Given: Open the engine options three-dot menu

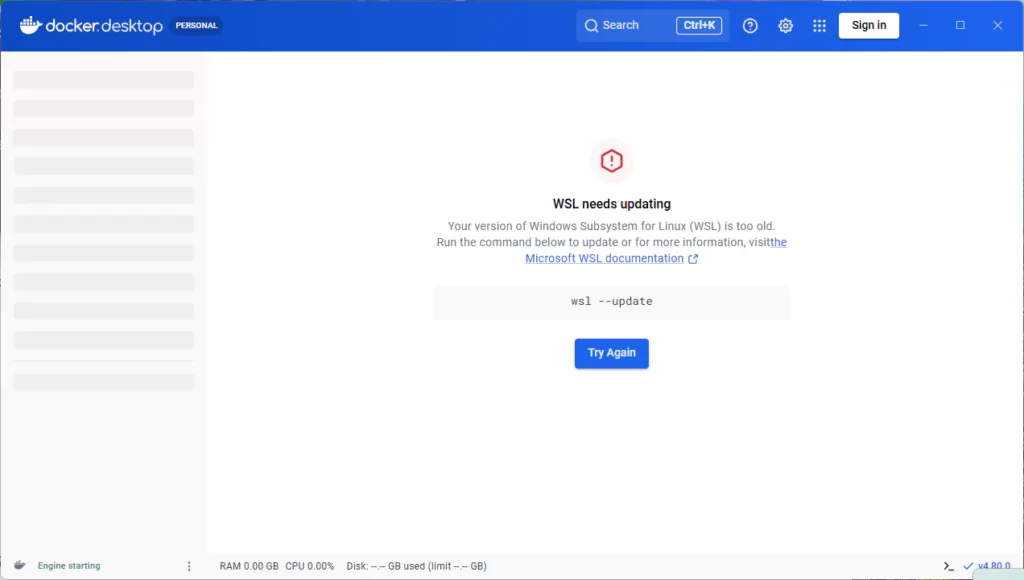Looking at the screenshot, I should (x=189, y=566).
